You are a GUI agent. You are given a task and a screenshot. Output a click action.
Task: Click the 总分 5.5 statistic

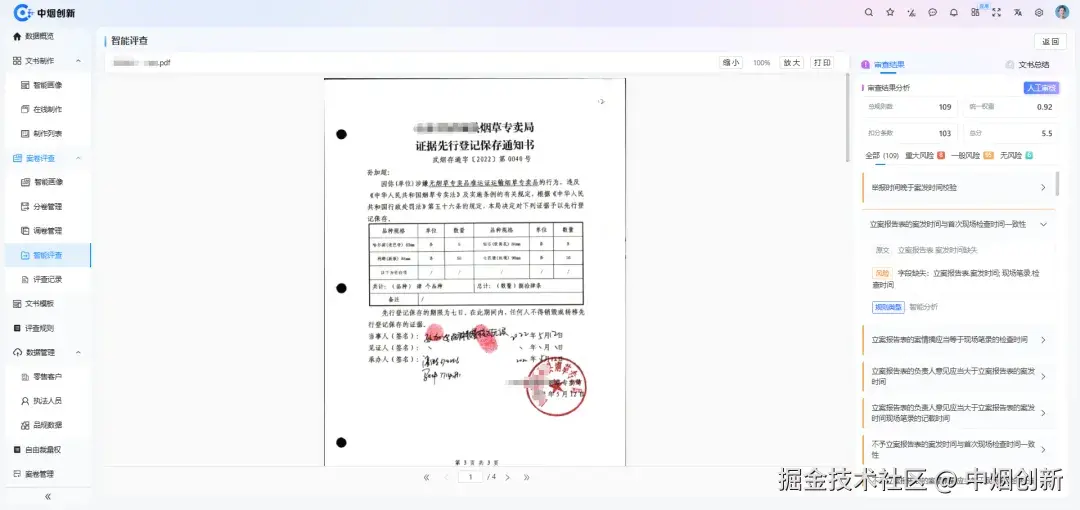[1010, 134]
